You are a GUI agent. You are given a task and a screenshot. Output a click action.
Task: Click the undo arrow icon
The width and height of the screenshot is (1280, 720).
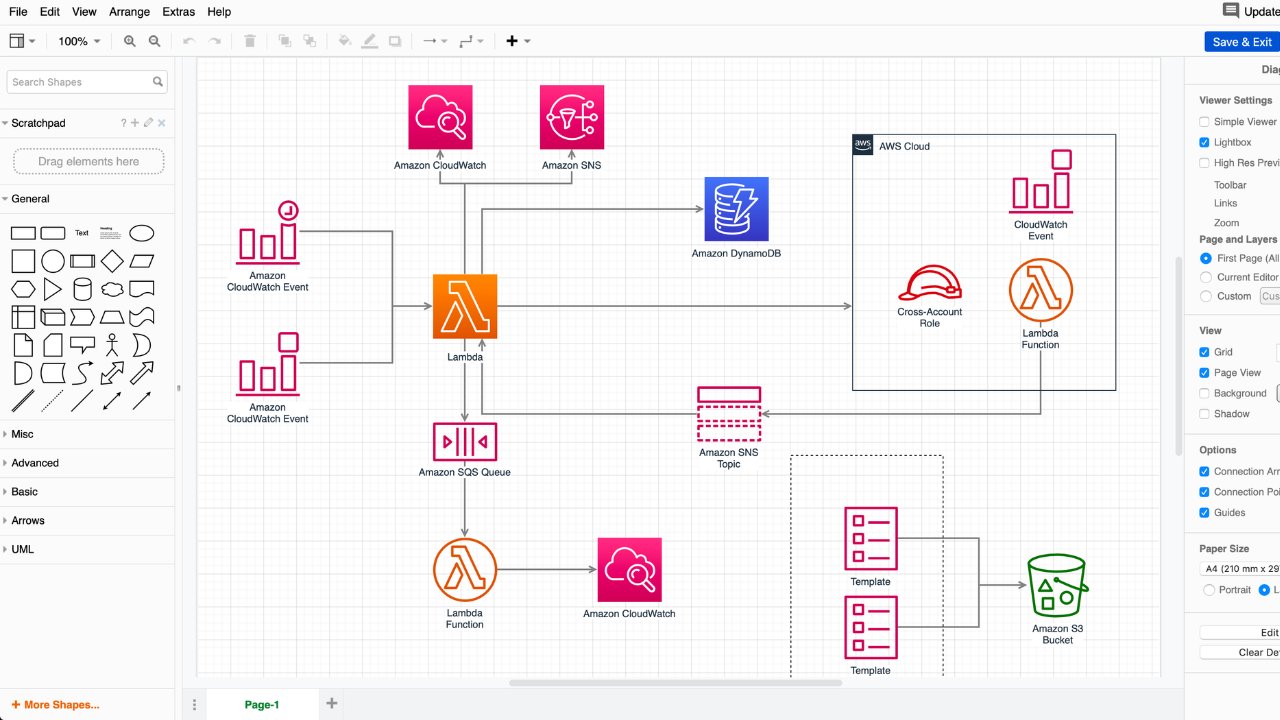(x=189, y=41)
